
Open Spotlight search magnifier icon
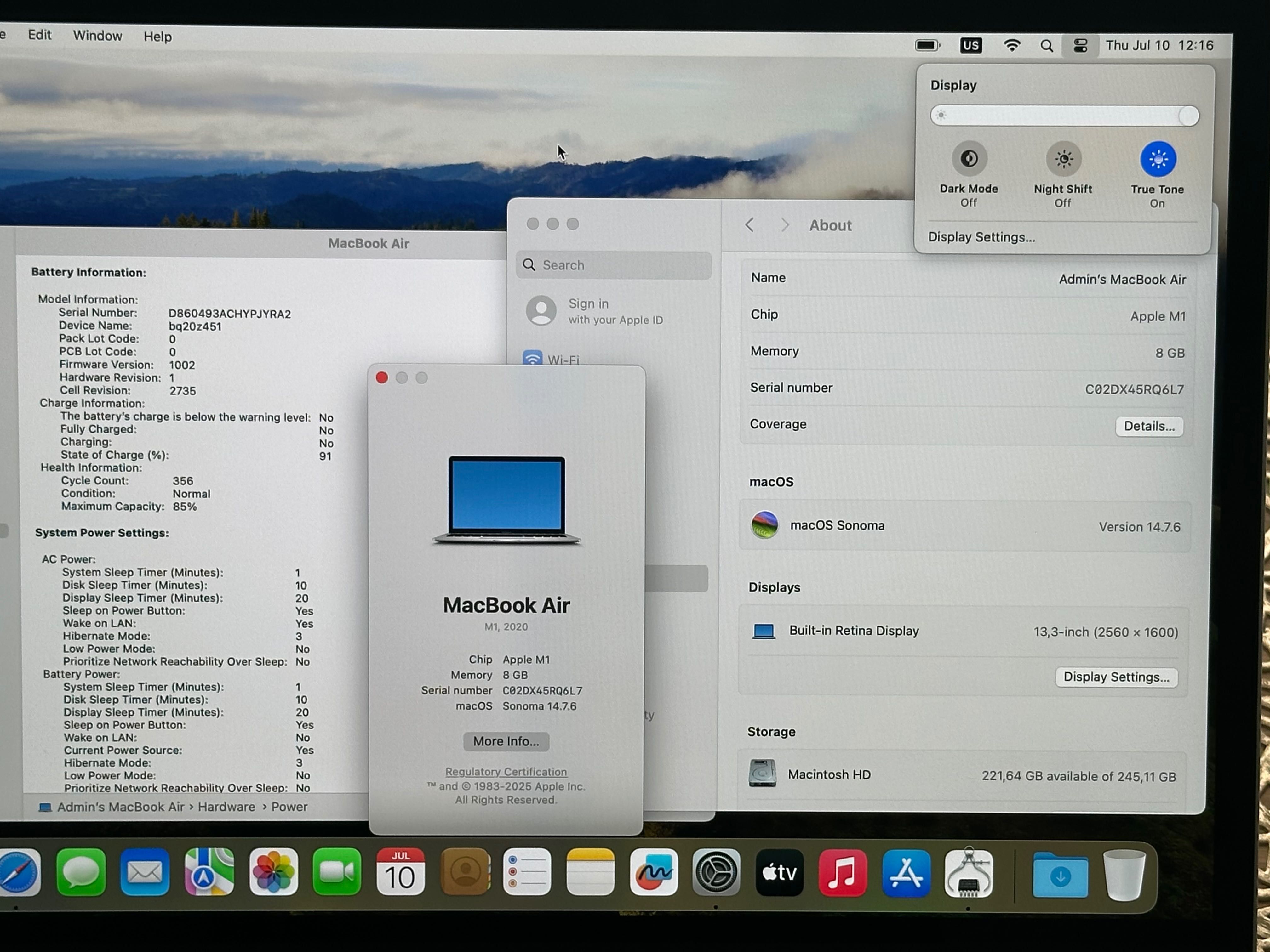1047,46
